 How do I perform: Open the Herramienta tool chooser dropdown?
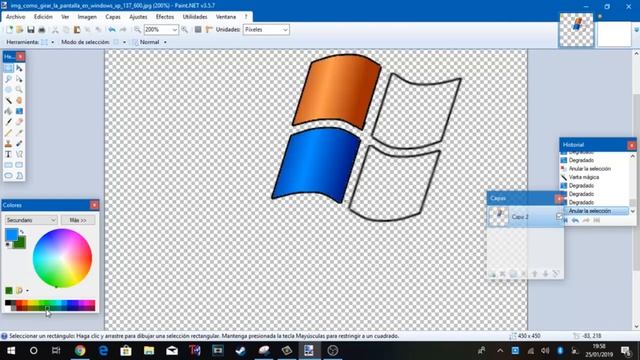click(52, 42)
